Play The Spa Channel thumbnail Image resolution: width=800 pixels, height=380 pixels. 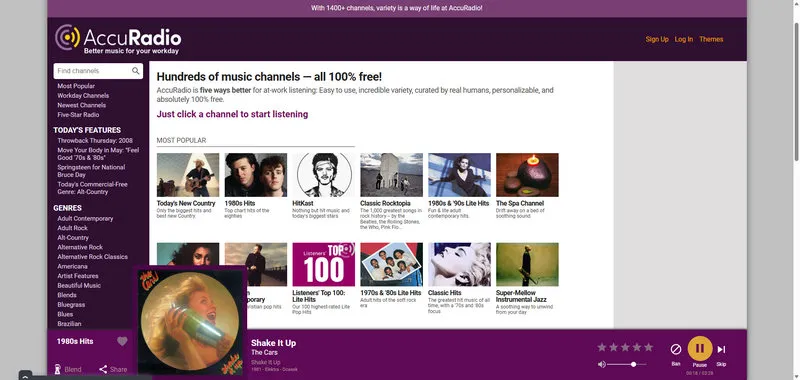click(527, 175)
